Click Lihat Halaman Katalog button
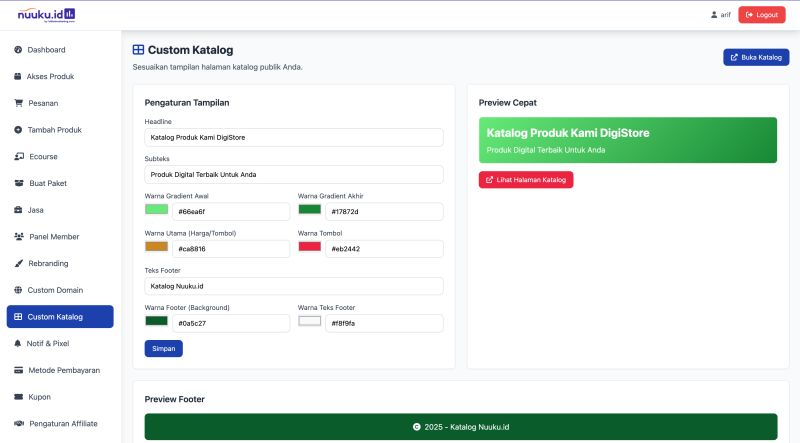 coord(526,180)
